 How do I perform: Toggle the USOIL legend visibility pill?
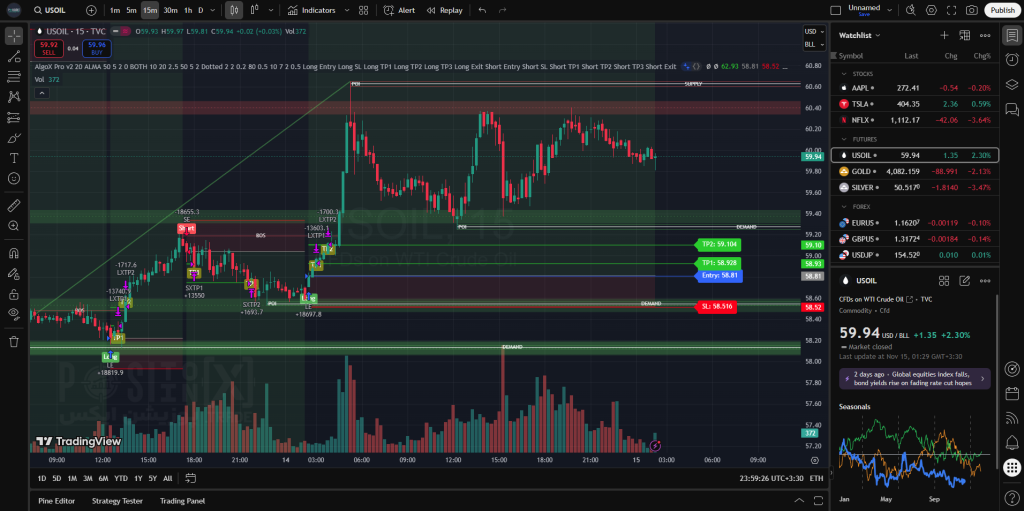[119, 31]
